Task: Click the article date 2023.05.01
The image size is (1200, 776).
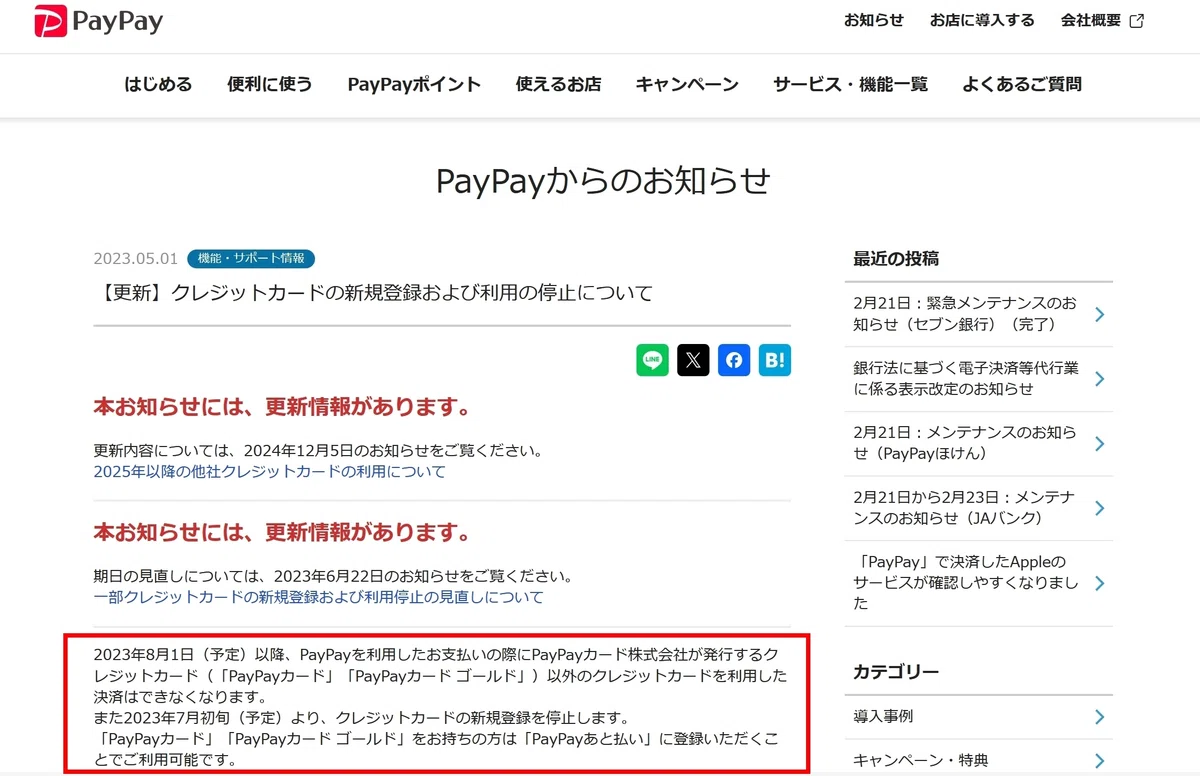Action: coord(136,259)
